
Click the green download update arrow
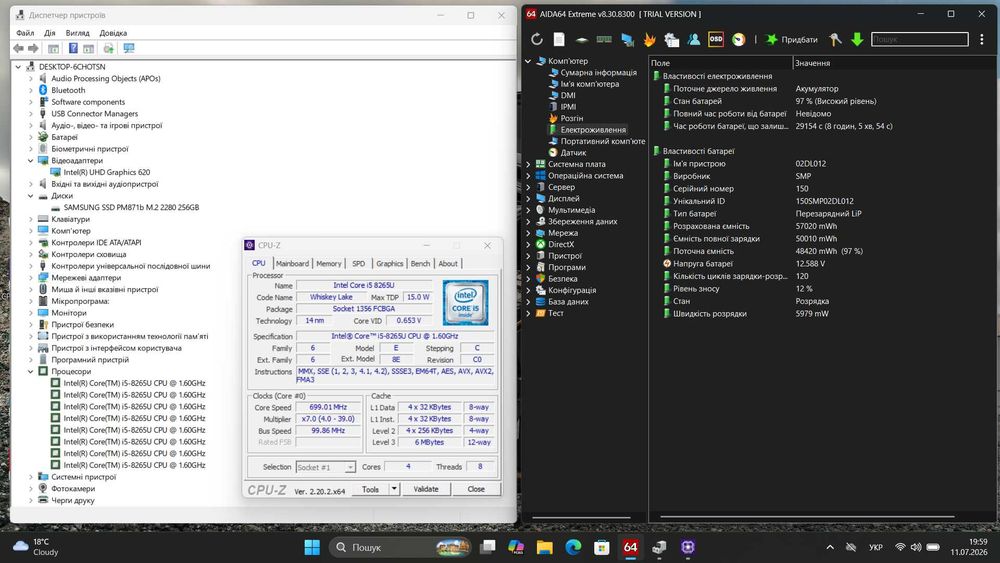point(857,40)
